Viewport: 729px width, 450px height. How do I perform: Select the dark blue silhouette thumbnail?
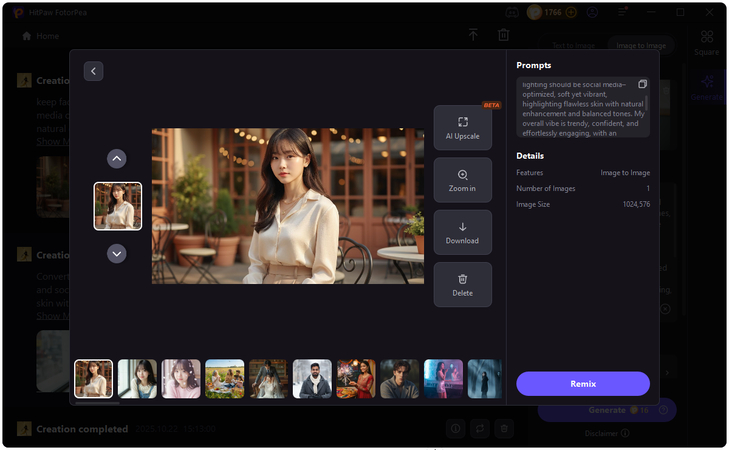click(x=485, y=379)
